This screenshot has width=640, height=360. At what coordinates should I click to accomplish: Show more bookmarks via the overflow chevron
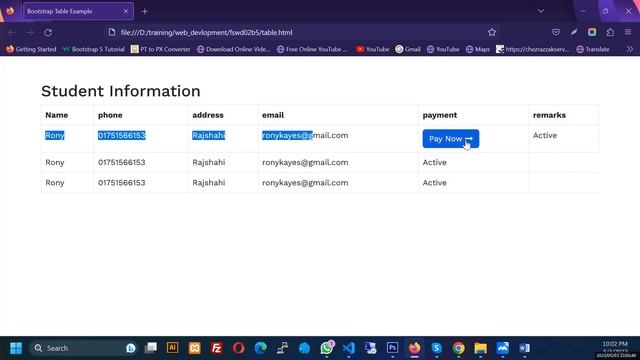point(630,49)
